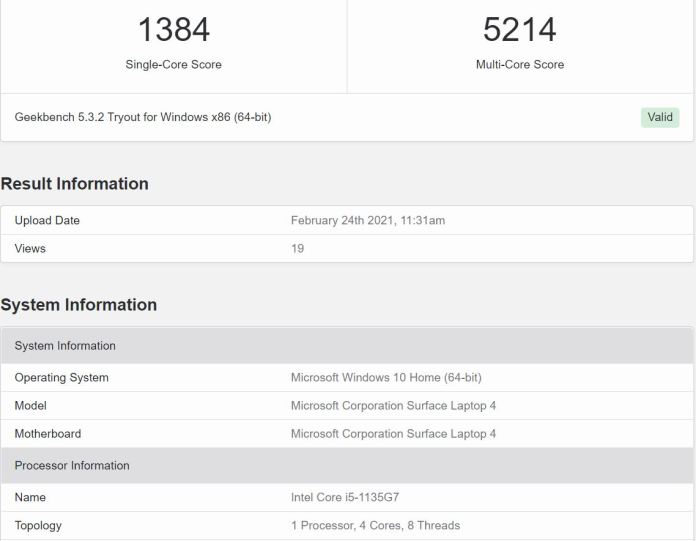Screen dimensions: 696x541
Task: Click the 1384 single-core score number
Action: [x=174, y=30]
